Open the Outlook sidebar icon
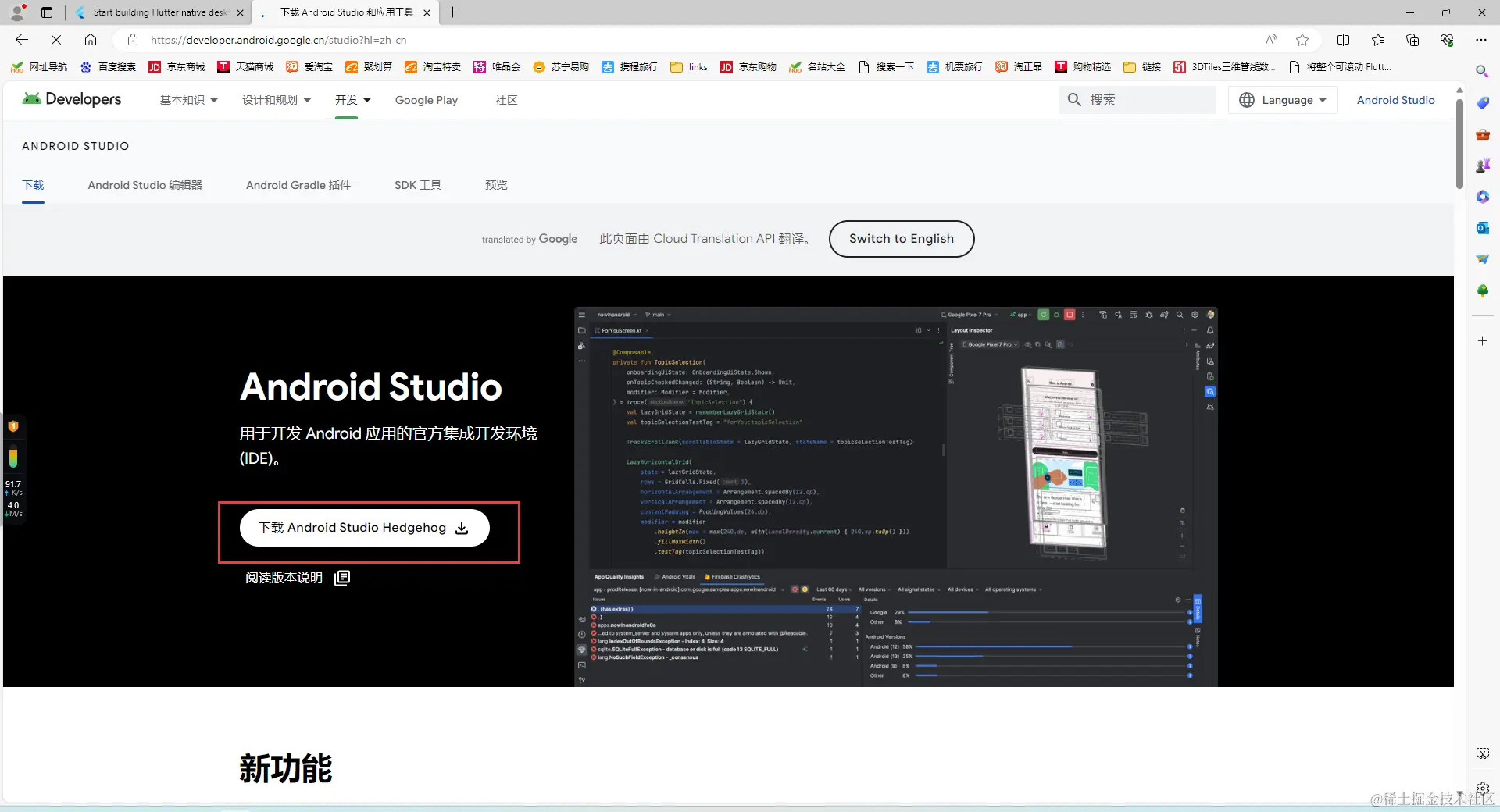 [x=1482, y=228]
